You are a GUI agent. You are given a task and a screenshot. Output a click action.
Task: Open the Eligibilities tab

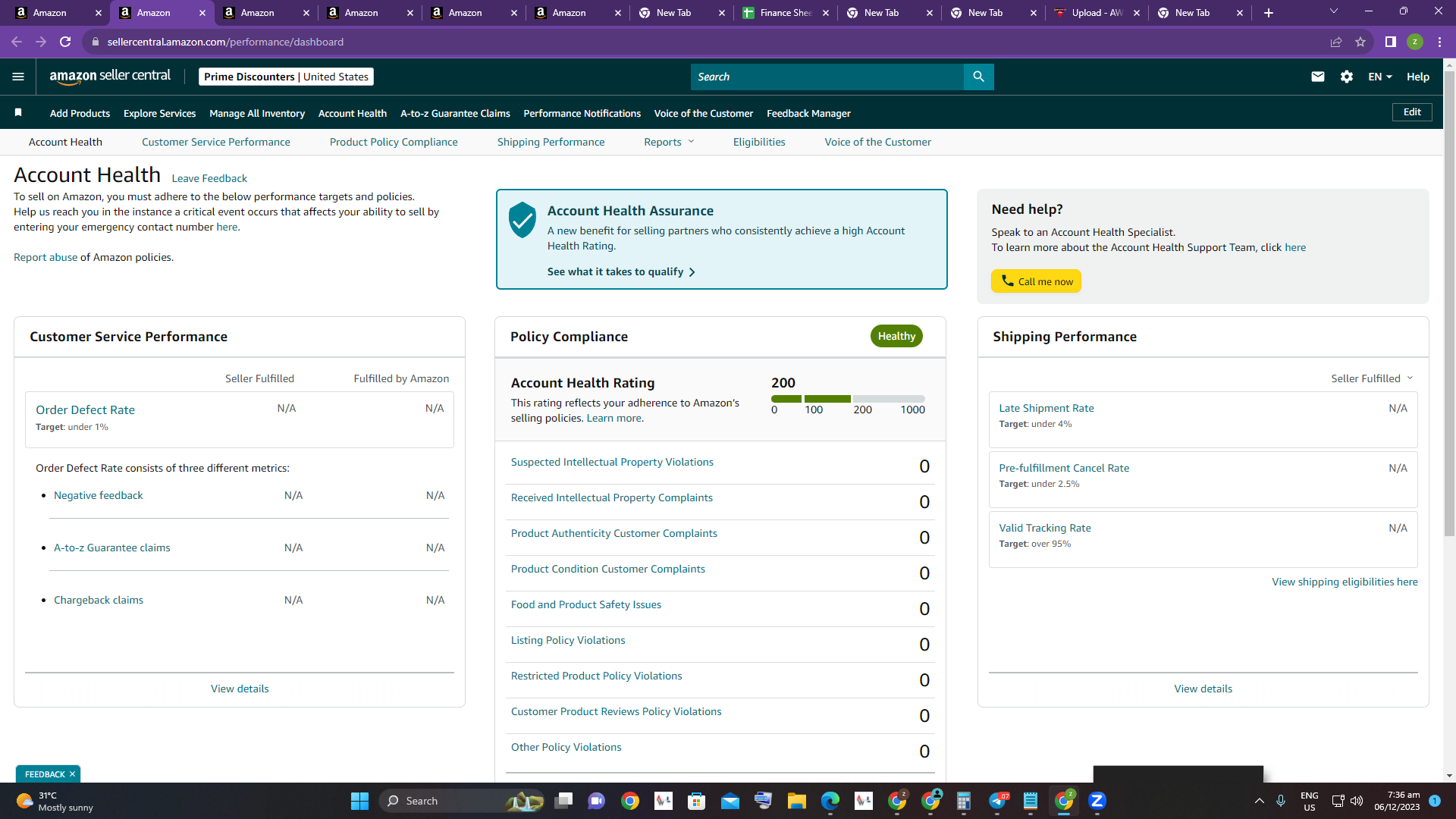(759, 142)
